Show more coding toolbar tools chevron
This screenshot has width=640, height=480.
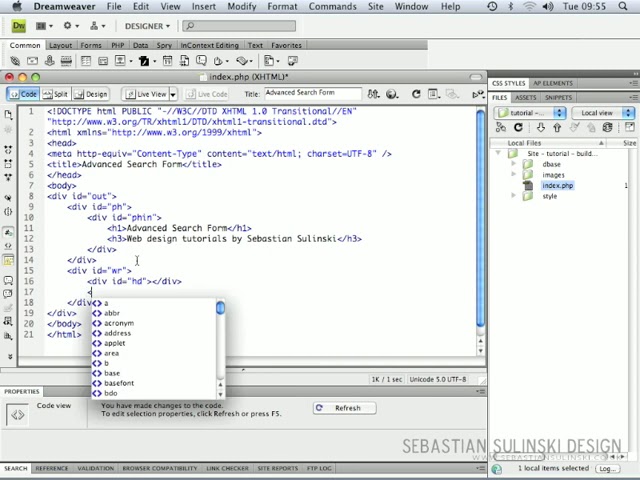click(x=10, y=356)
